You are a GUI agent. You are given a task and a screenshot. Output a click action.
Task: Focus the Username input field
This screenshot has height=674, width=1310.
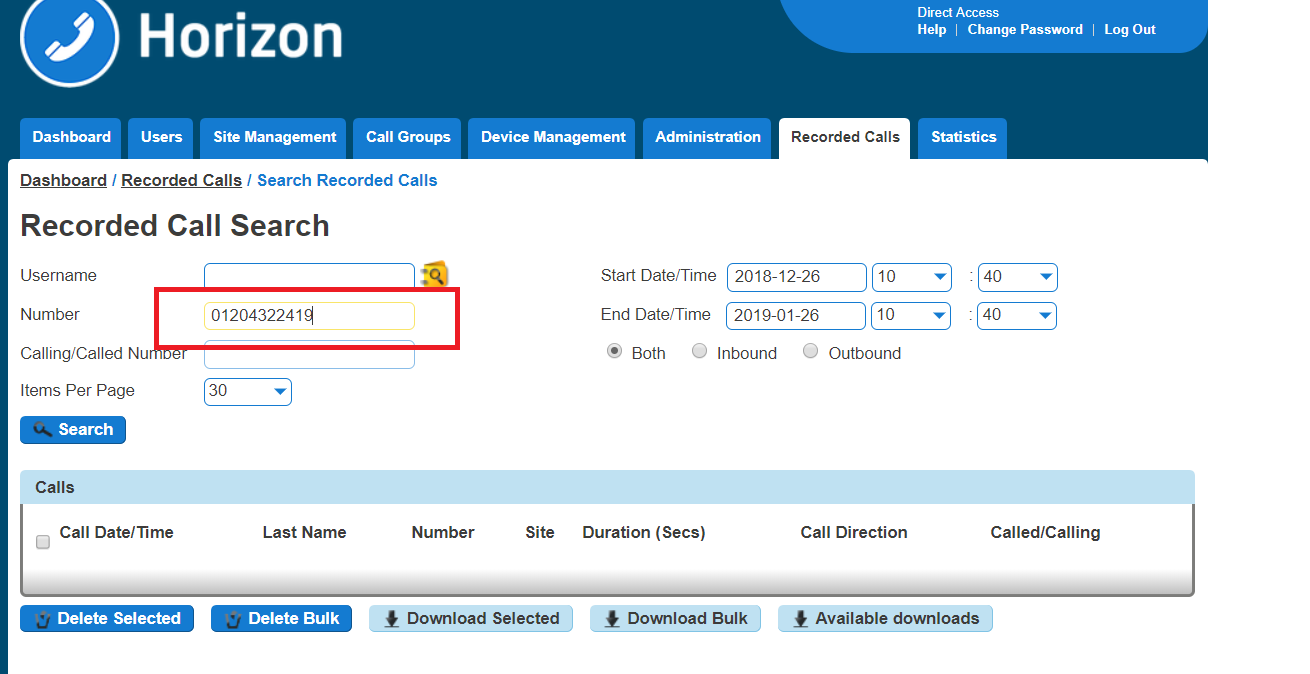pos(309,277)
